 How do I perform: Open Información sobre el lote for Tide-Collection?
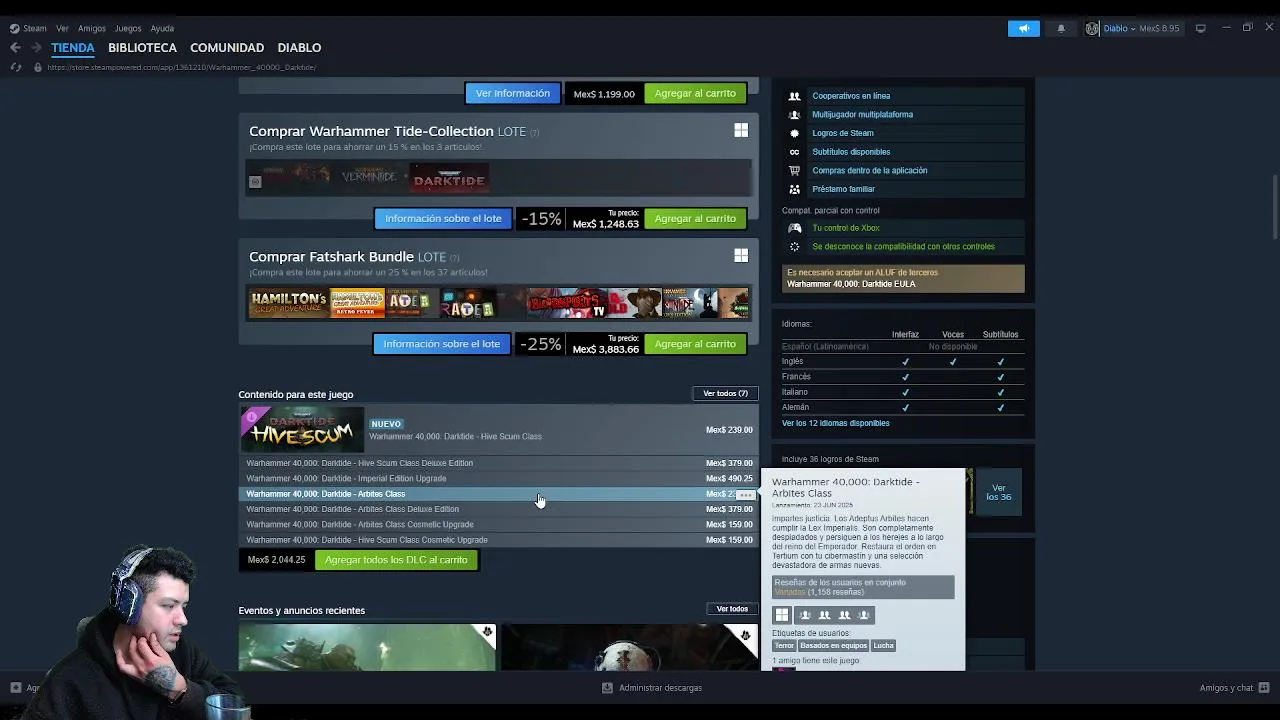443,218
